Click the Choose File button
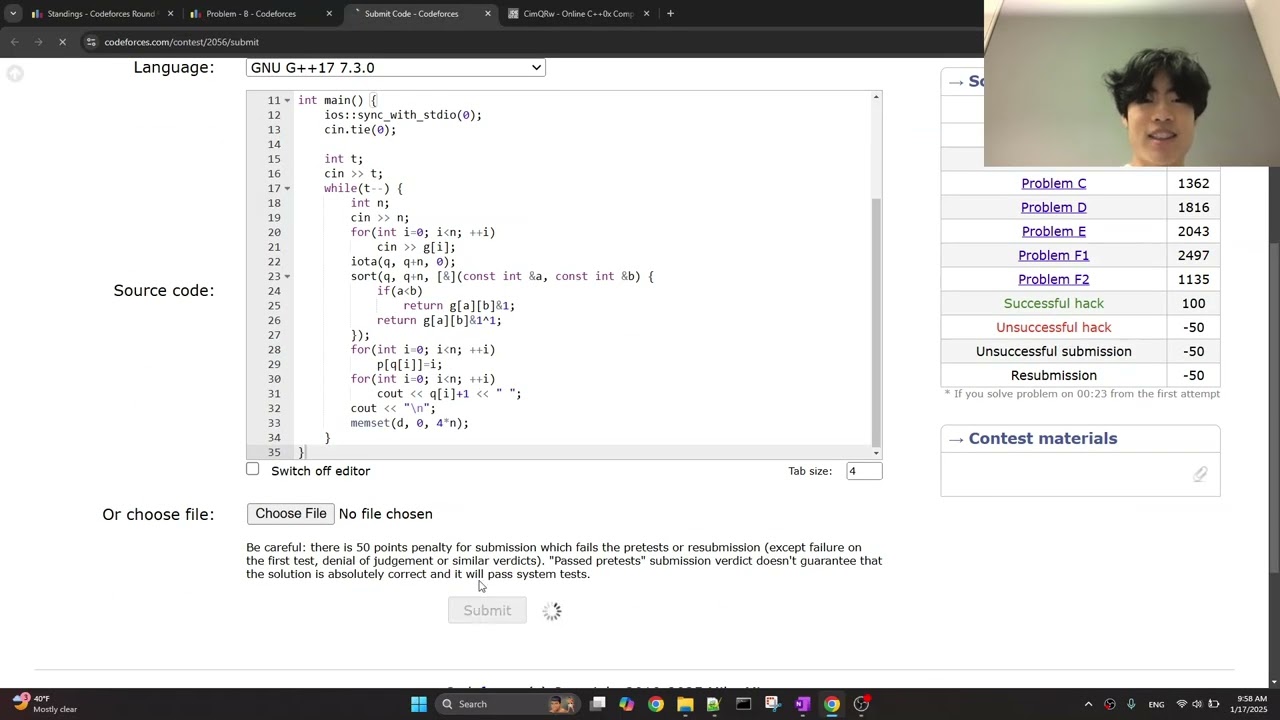Viewport: 1280px width, 720px height. (x=291, y=513)
